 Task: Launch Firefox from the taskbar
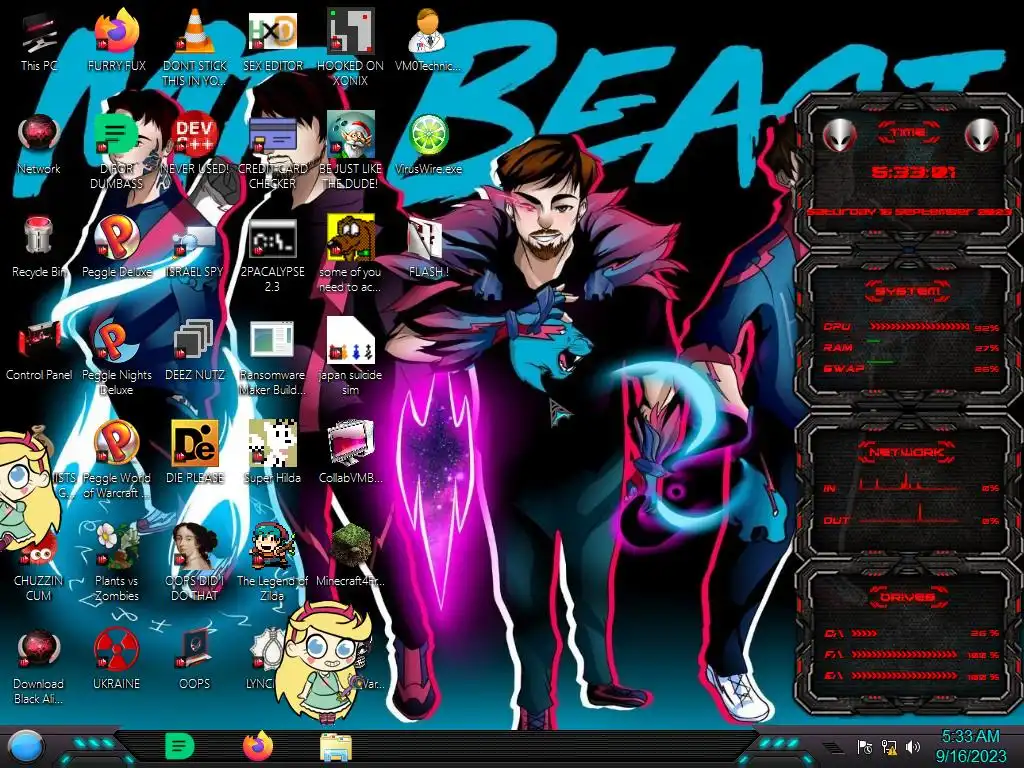258,746
